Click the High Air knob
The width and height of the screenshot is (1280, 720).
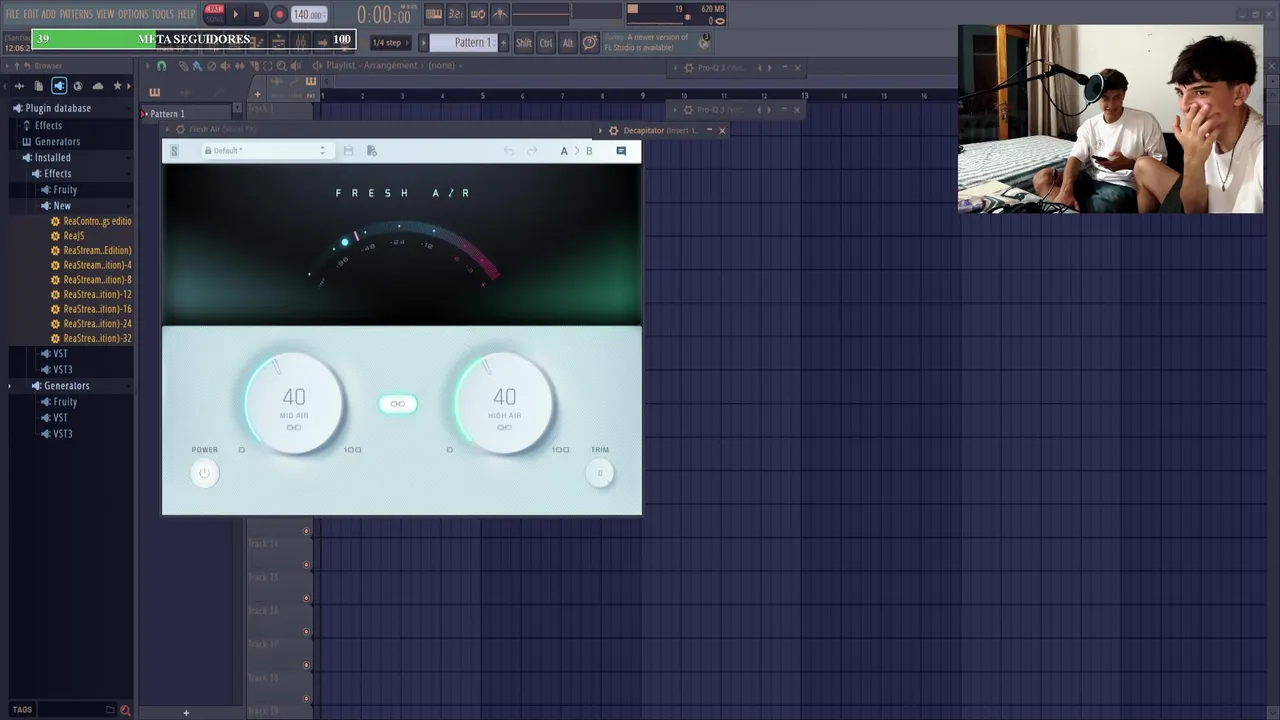point(504,404)
